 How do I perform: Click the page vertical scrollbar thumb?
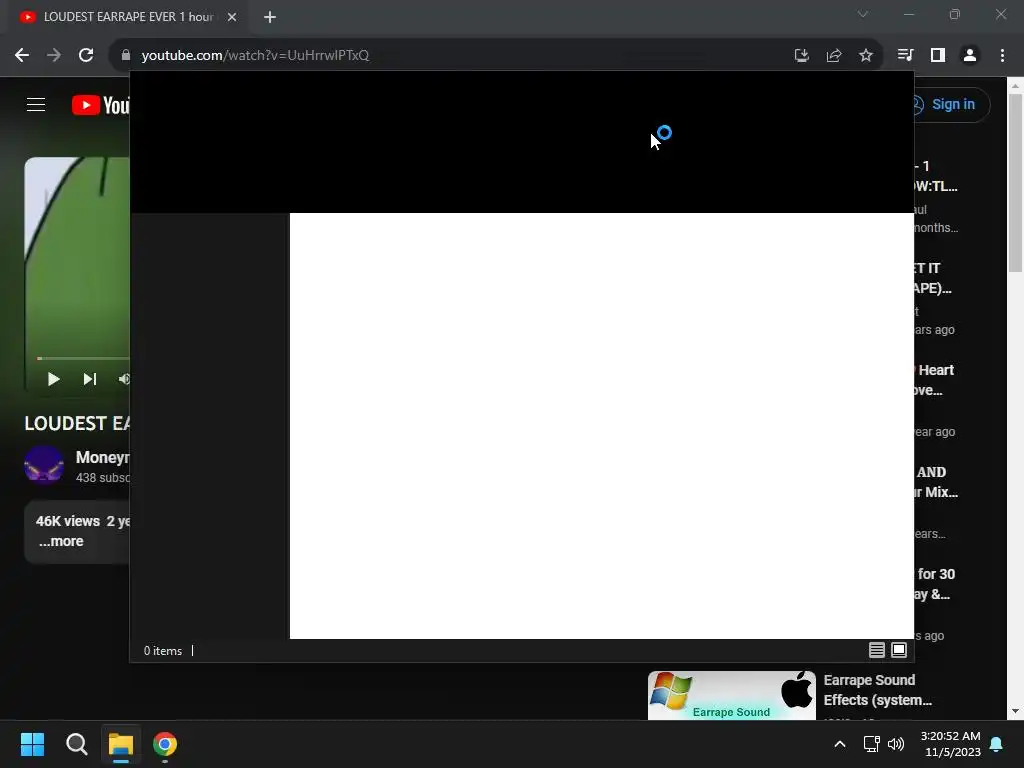(1015, 183)
